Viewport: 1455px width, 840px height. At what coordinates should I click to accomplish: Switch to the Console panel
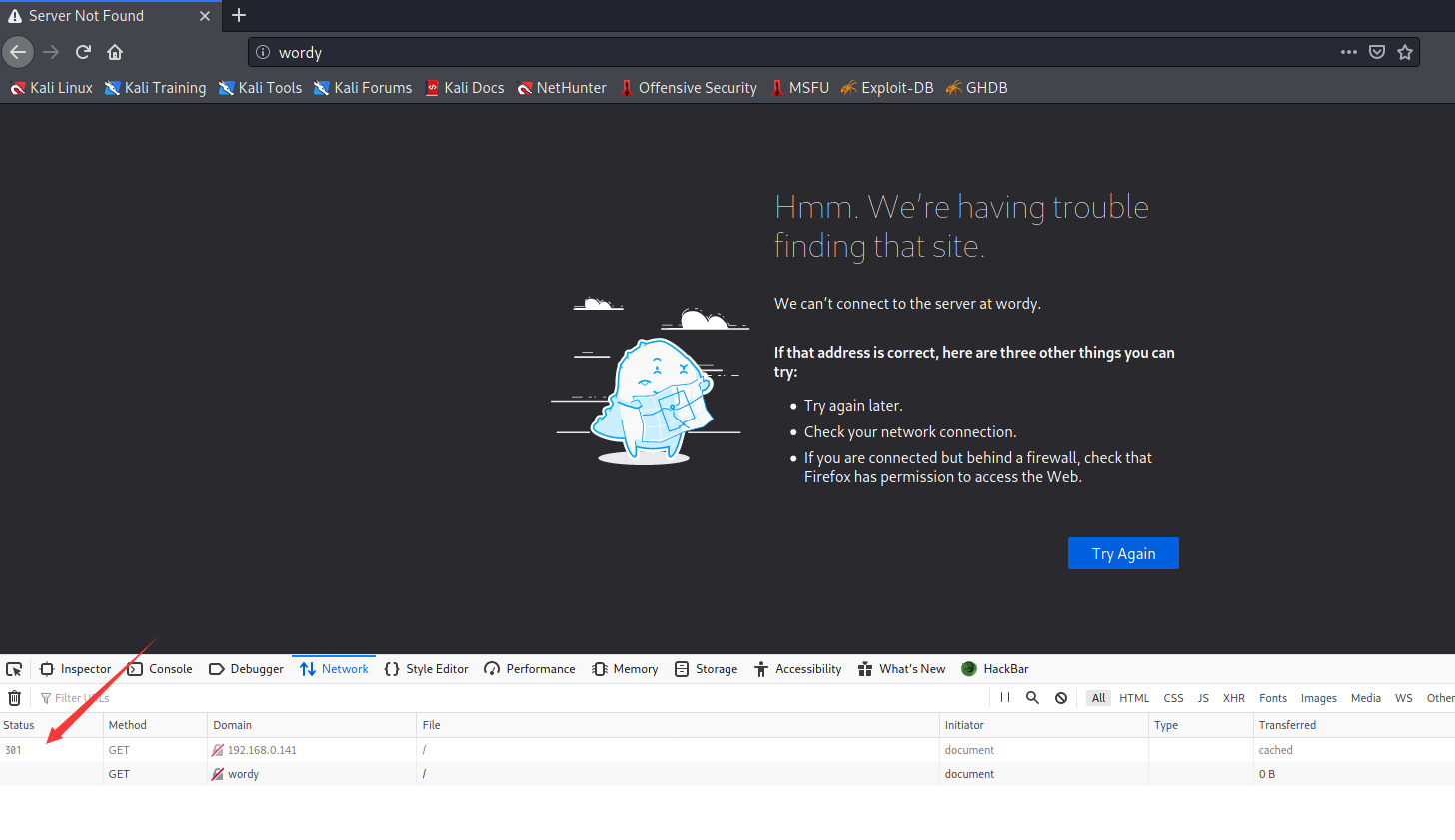click(x=160, y=669)
